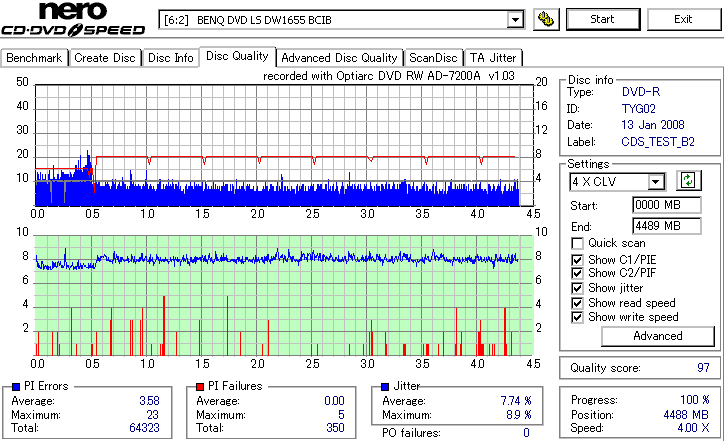Open the Advanced Disc Quality tab
Screen dimensions: 724x441
[339, 58]
